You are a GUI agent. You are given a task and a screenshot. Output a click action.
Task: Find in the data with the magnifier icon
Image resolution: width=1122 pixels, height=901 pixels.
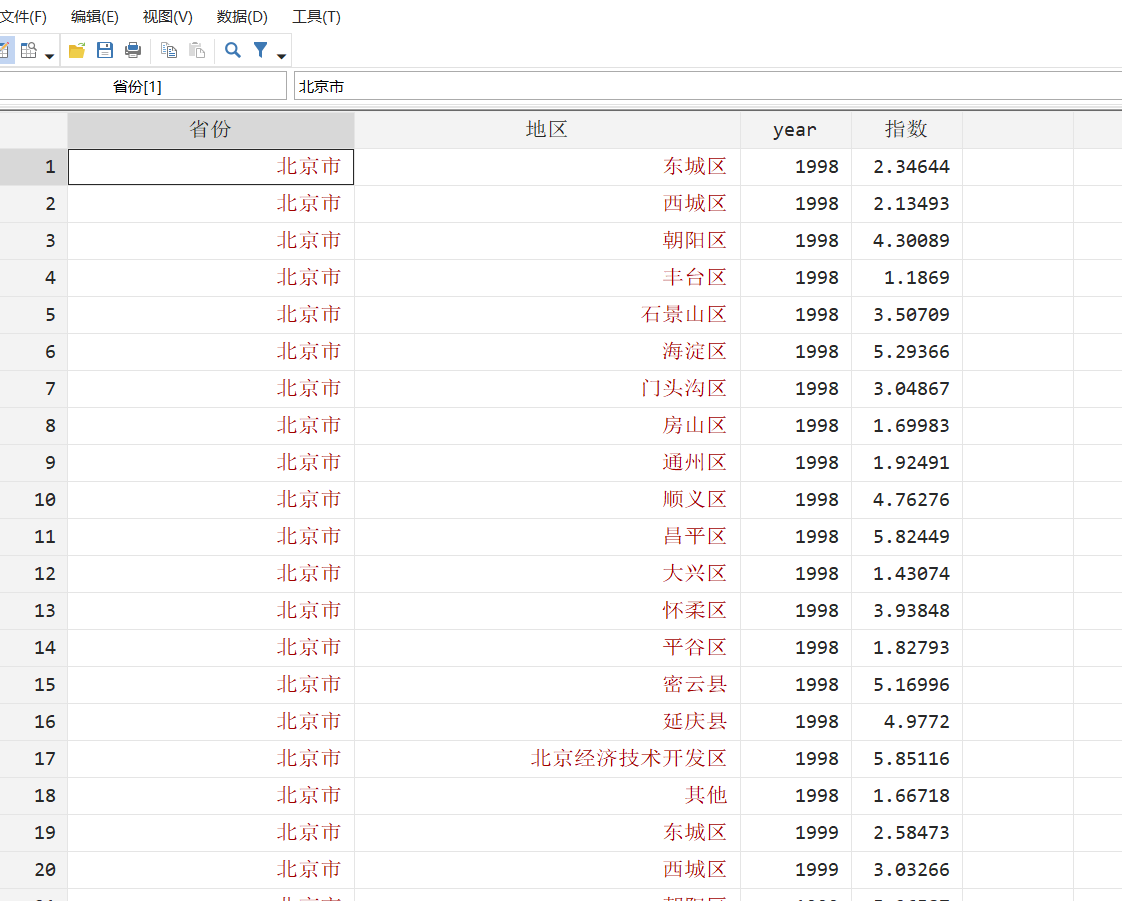click(233, 50)
